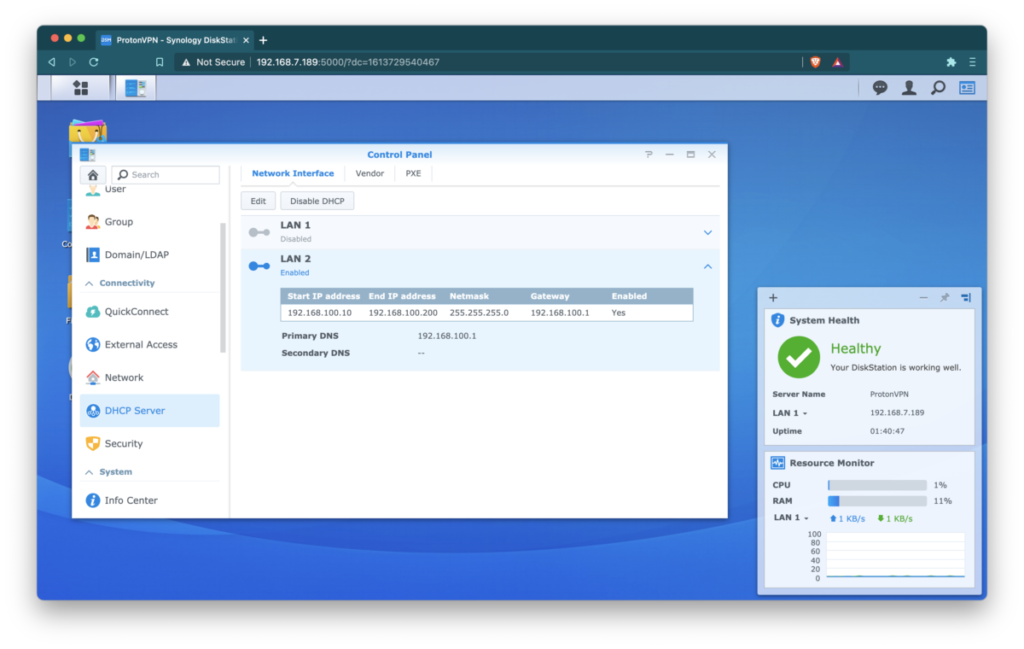Viewport: 1024px width, 649px height.
Task: Click the System Health info icon
Action: coord(777,320)
